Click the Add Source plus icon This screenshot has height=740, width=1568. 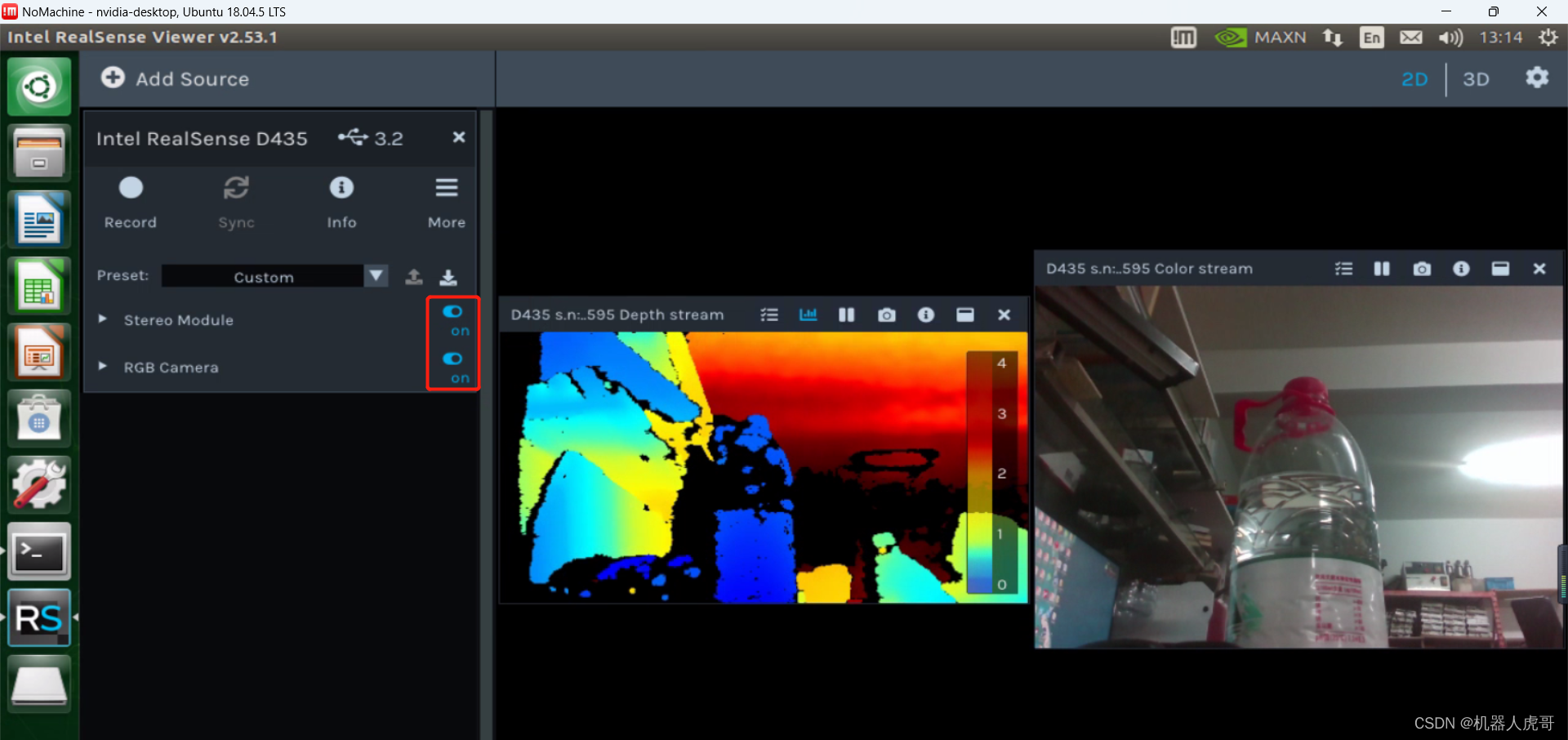point(113,78)
